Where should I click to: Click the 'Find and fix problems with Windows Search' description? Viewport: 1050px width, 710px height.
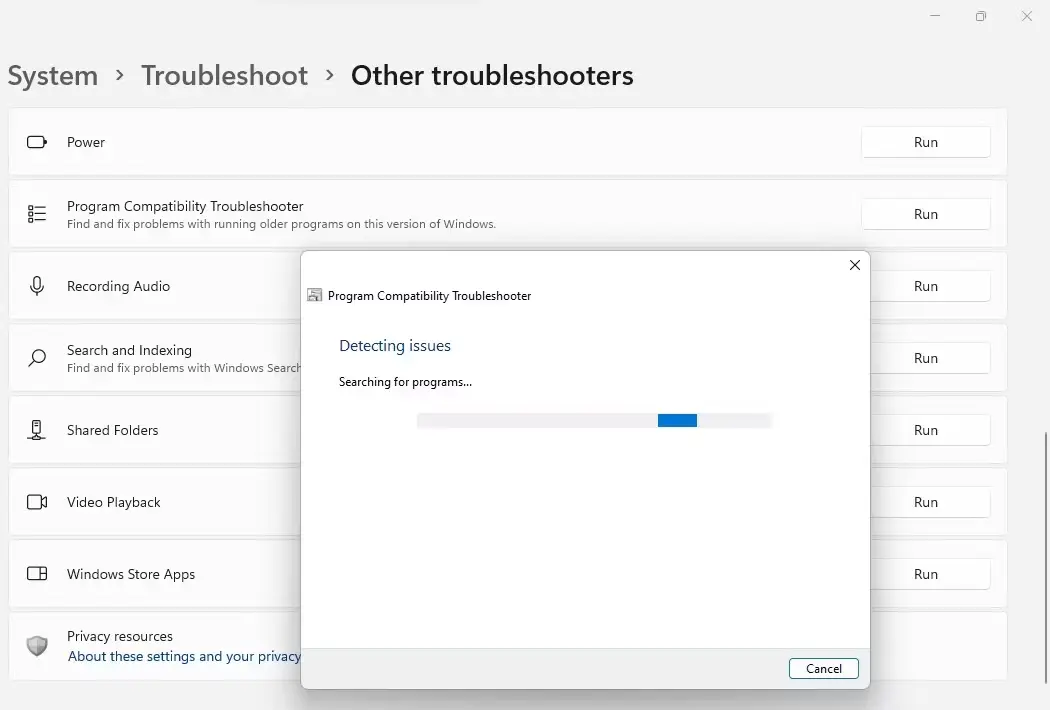point(184,368)
